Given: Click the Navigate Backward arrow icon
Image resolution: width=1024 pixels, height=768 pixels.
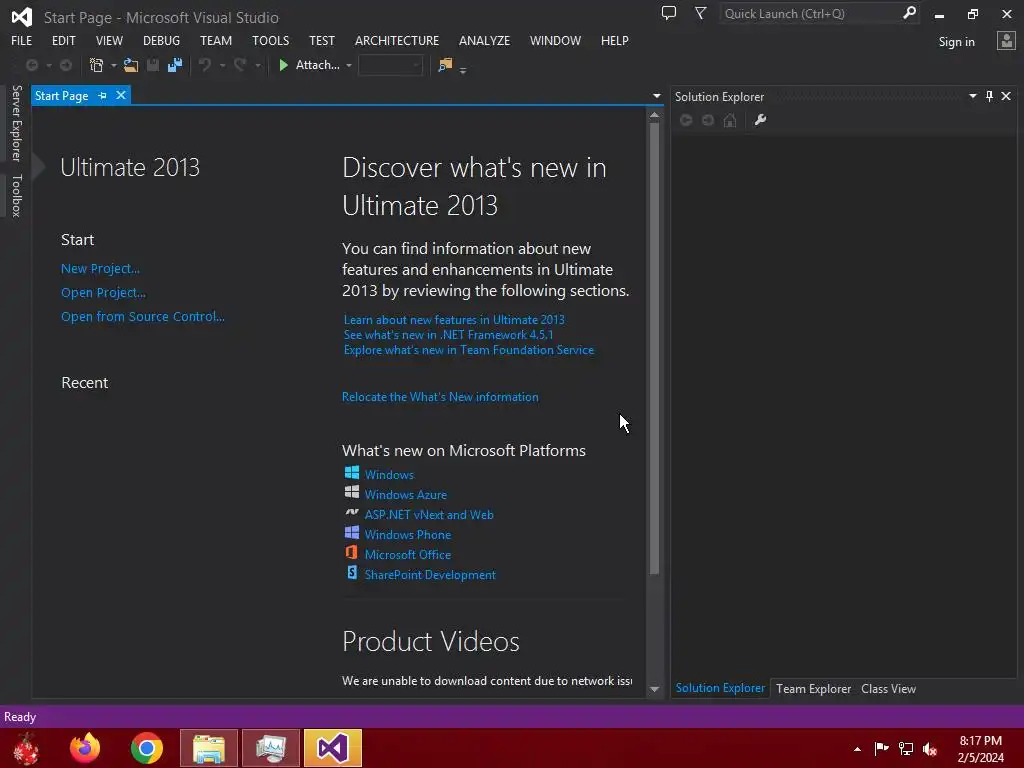Looking at the screenshot, I should point(31,65).
